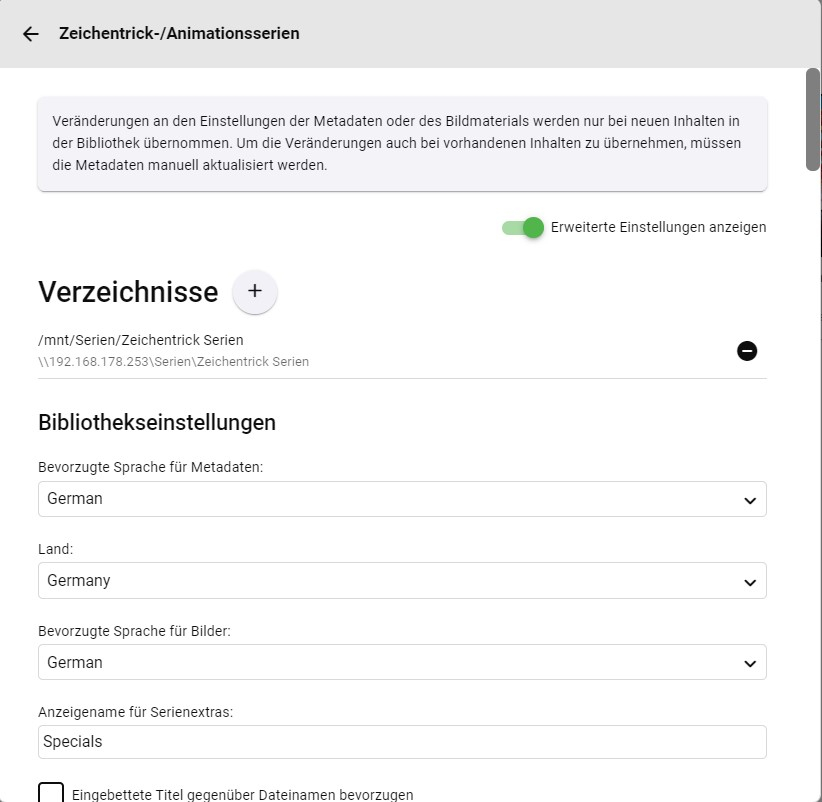This screenshot has height=802, width=822.
Task: Click the Bevorzugte Sprache für Metadaten label
Action: click(151, 467)
